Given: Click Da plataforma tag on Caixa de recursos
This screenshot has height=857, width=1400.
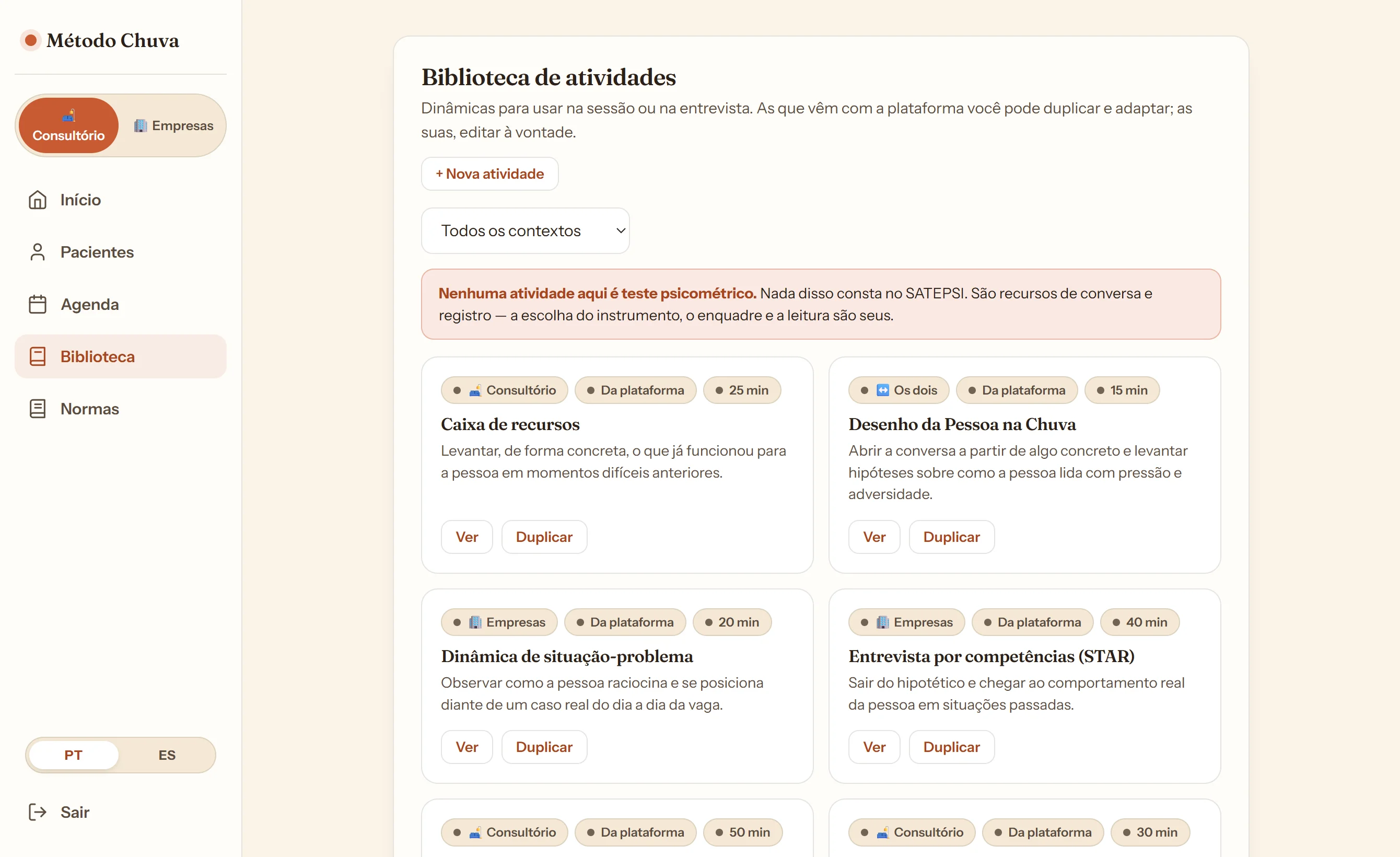Looking at the screenshot, I should coord(636,390).
